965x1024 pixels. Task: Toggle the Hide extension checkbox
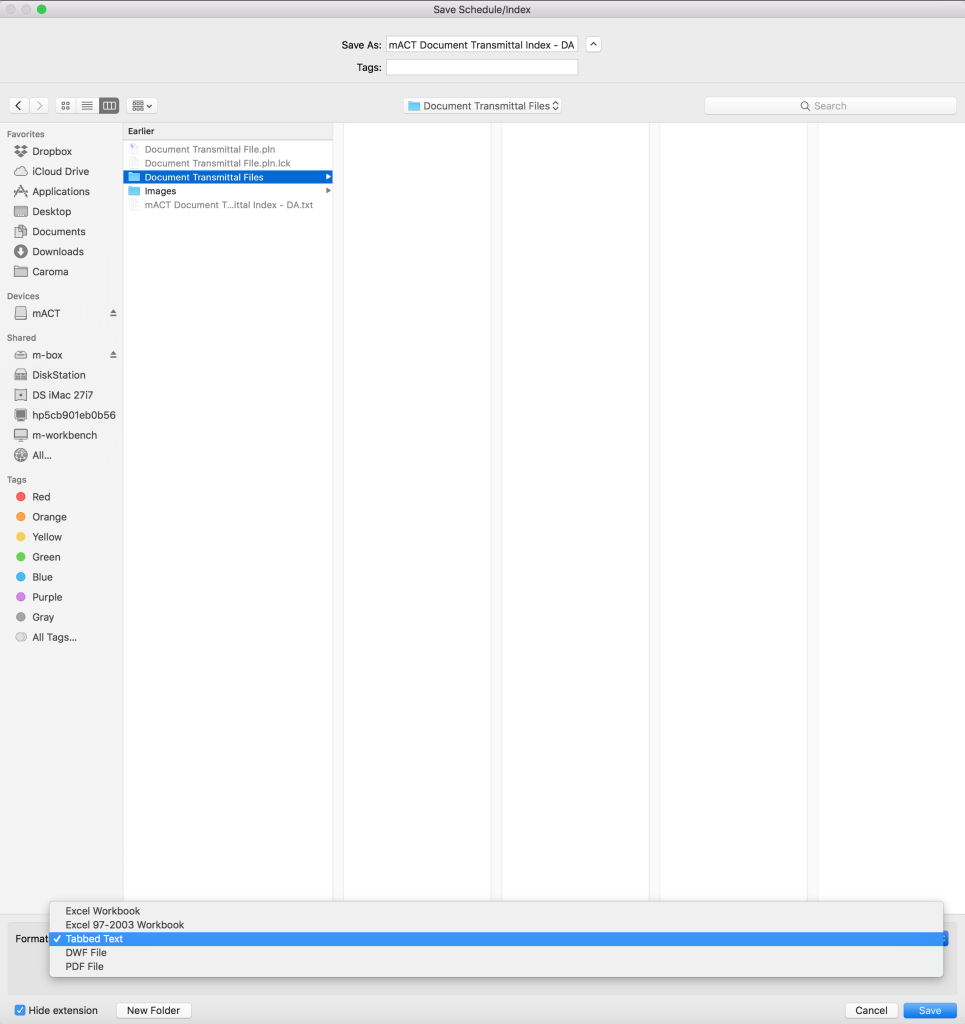click(x=20, y=1010)
